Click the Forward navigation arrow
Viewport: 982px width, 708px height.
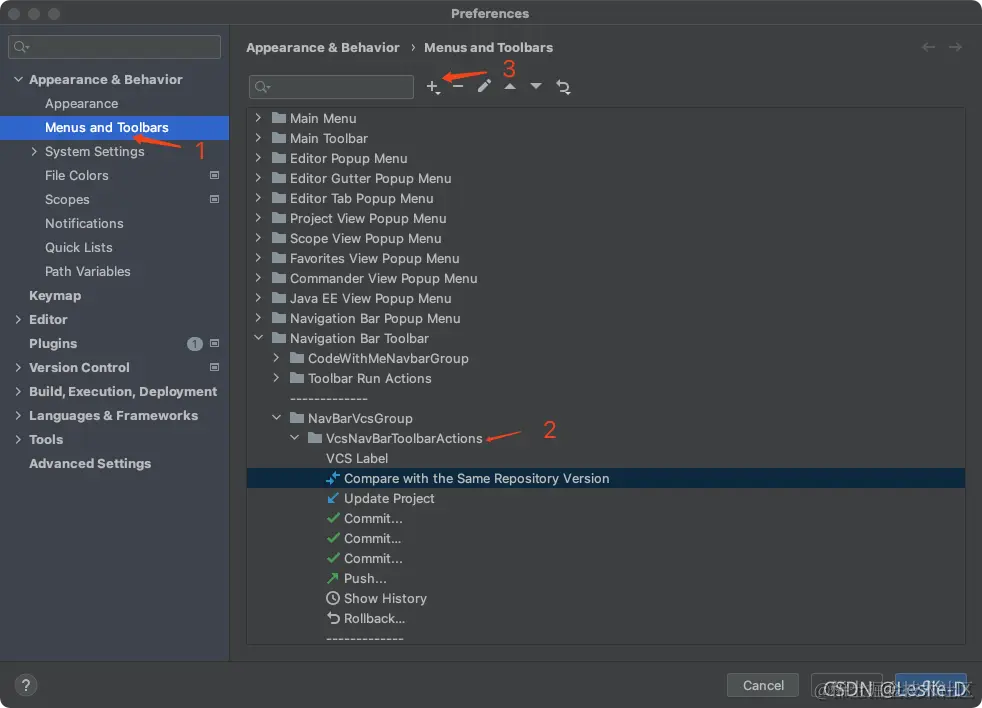point(955,47)
